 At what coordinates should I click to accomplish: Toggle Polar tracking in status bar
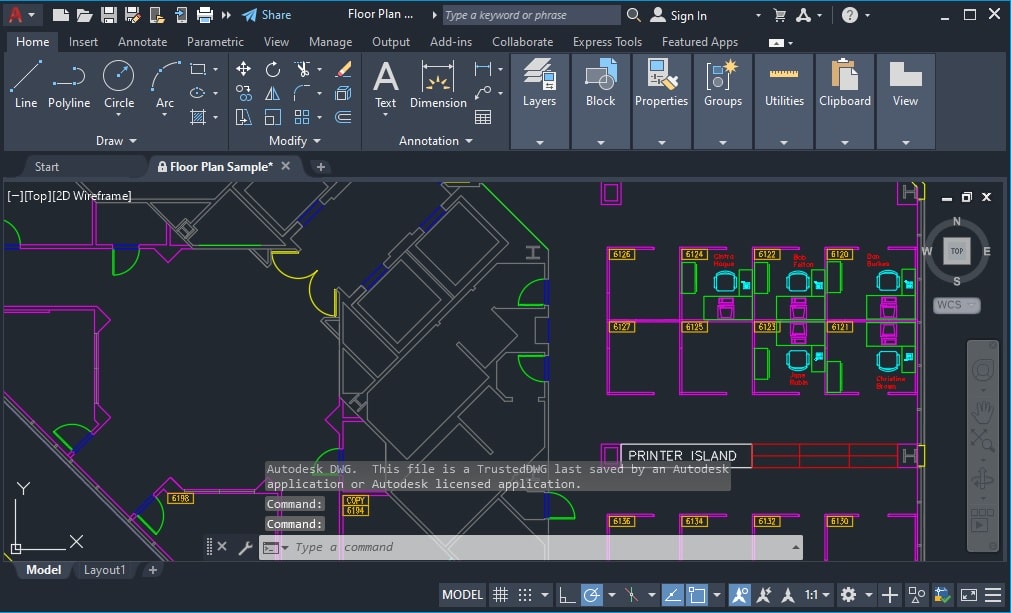tap(591, 594)
